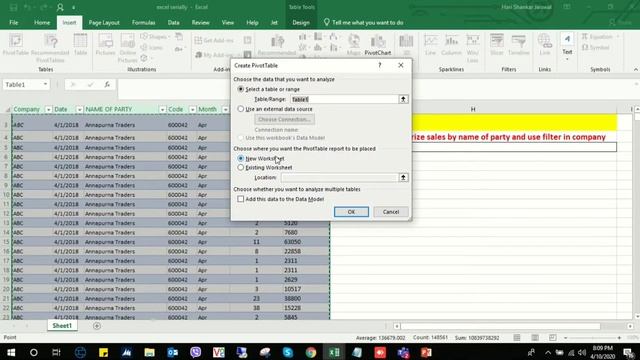Click the Location range collapse icon
This screenshot has width=640, height=360.
tap(403, 178)
